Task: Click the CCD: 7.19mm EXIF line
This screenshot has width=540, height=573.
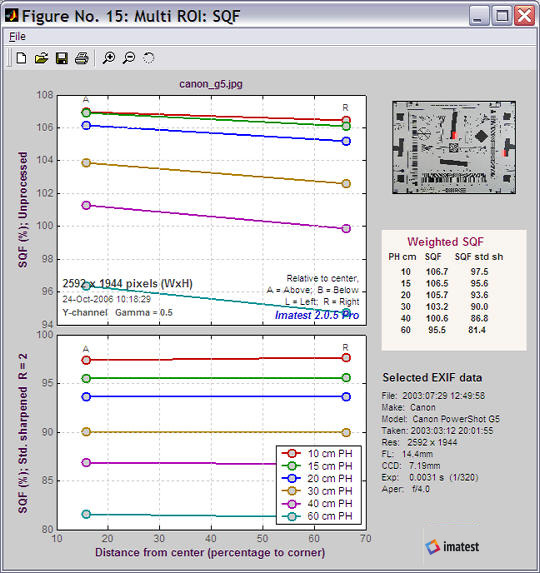Action: click(411, 466)
